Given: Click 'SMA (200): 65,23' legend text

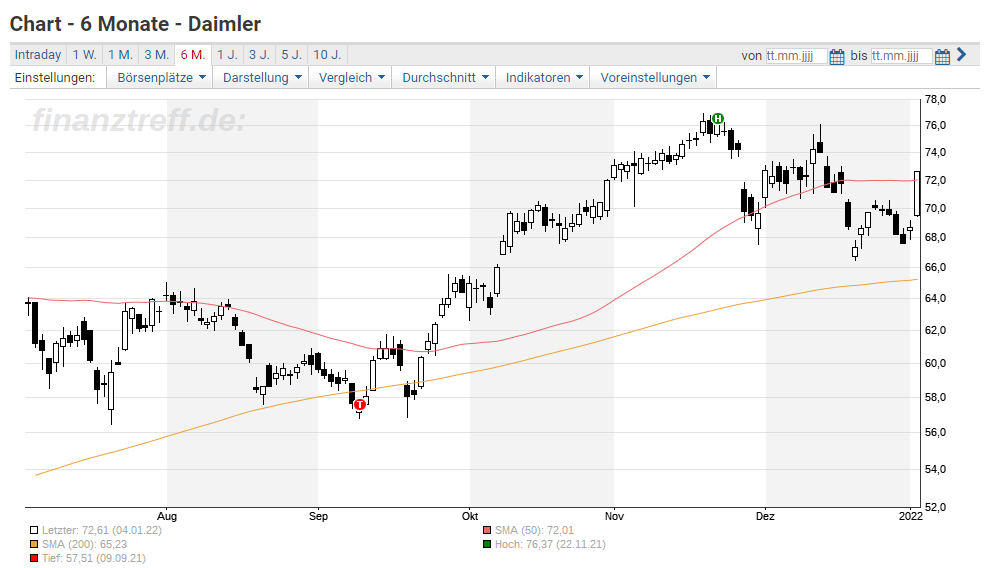Looking at the screenshot, I should click(x=84, y=544).
